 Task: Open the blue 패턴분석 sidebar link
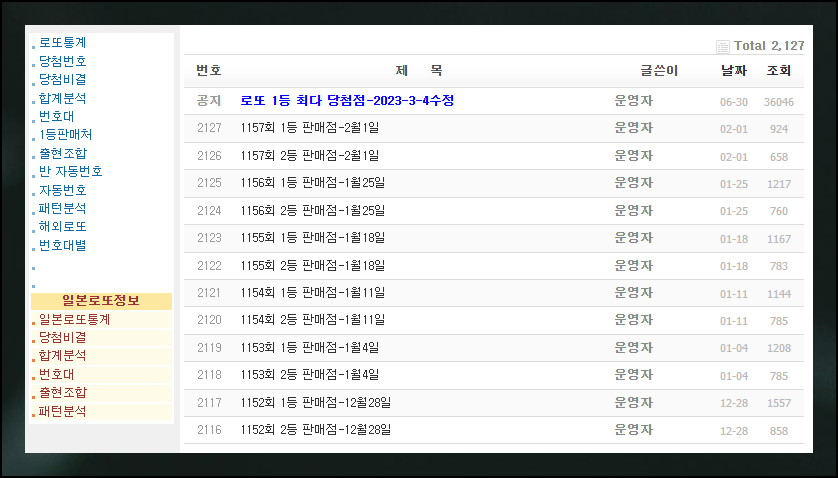(63, 208)
